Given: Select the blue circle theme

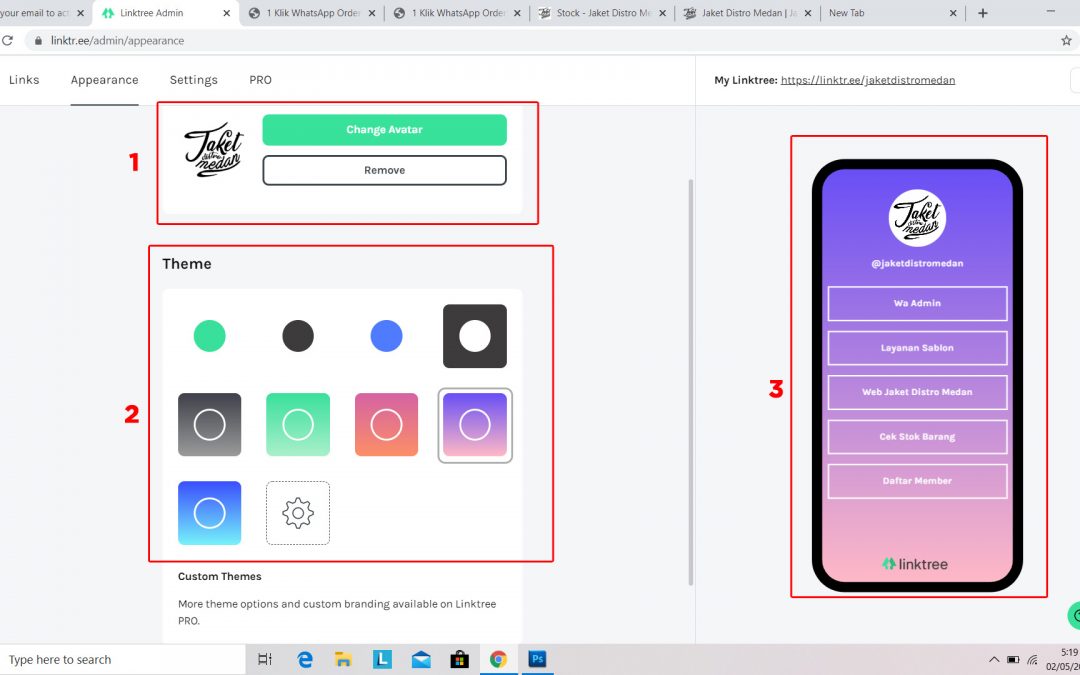Looking at the screenshot, I should click(386, 336).
